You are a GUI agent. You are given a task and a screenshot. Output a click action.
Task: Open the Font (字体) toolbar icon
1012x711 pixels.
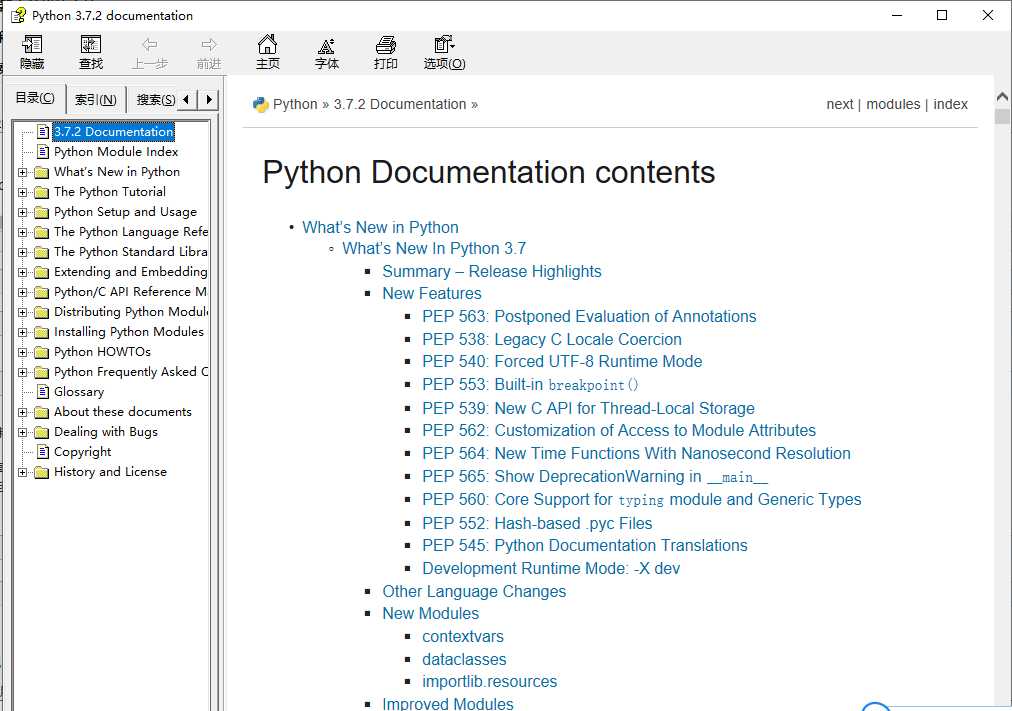[x=327, y=46]
